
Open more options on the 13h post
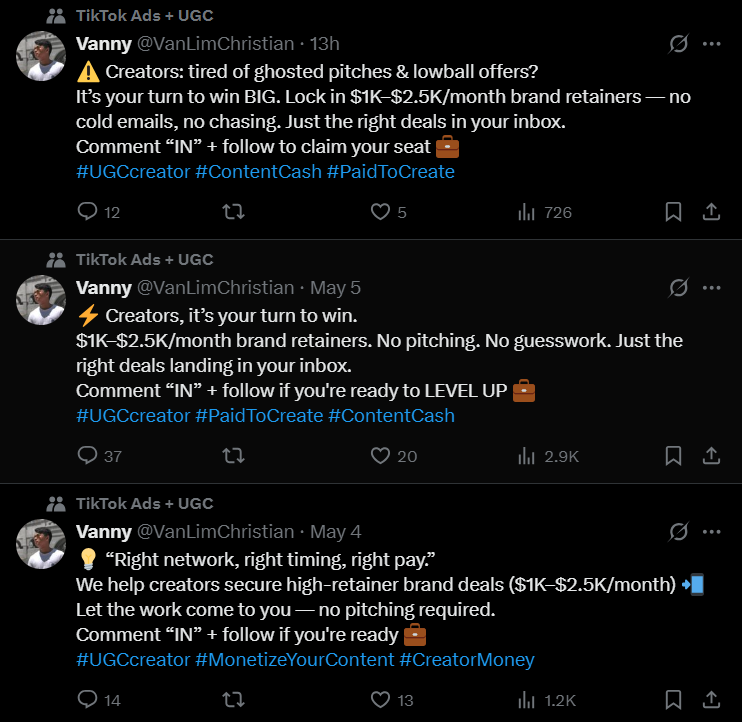(711, 44)
